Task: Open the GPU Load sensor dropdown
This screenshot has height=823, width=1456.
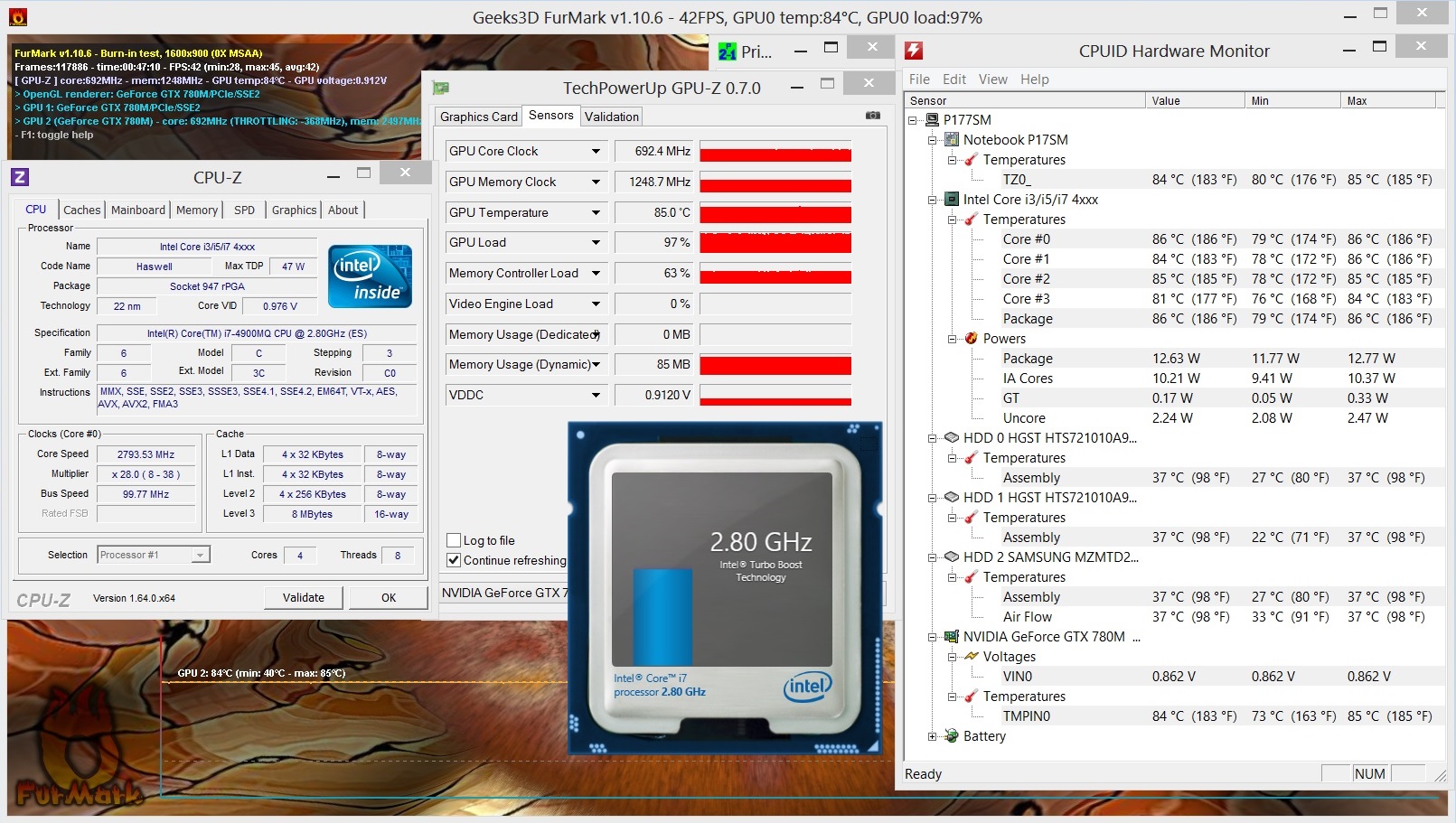Action: coord(596,242)
